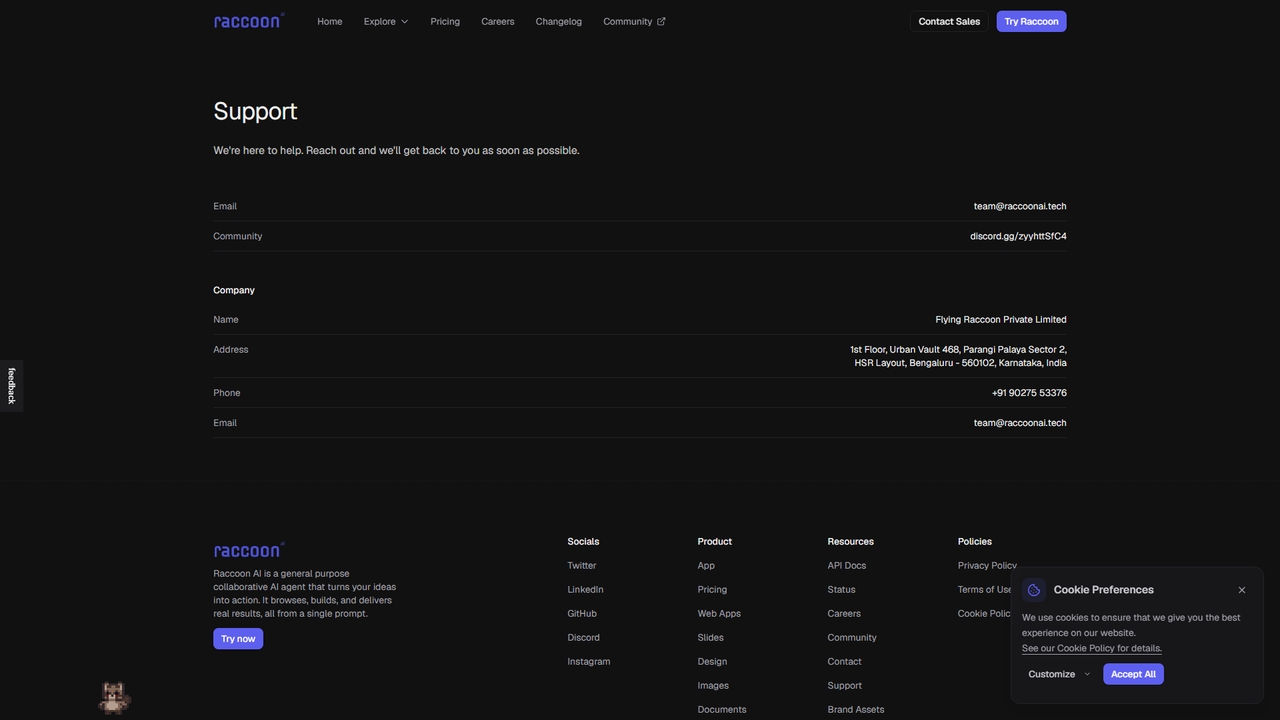Click phone number +91 90275 53376
Screen dimensions: 1280x720
tap(1029, 393)
